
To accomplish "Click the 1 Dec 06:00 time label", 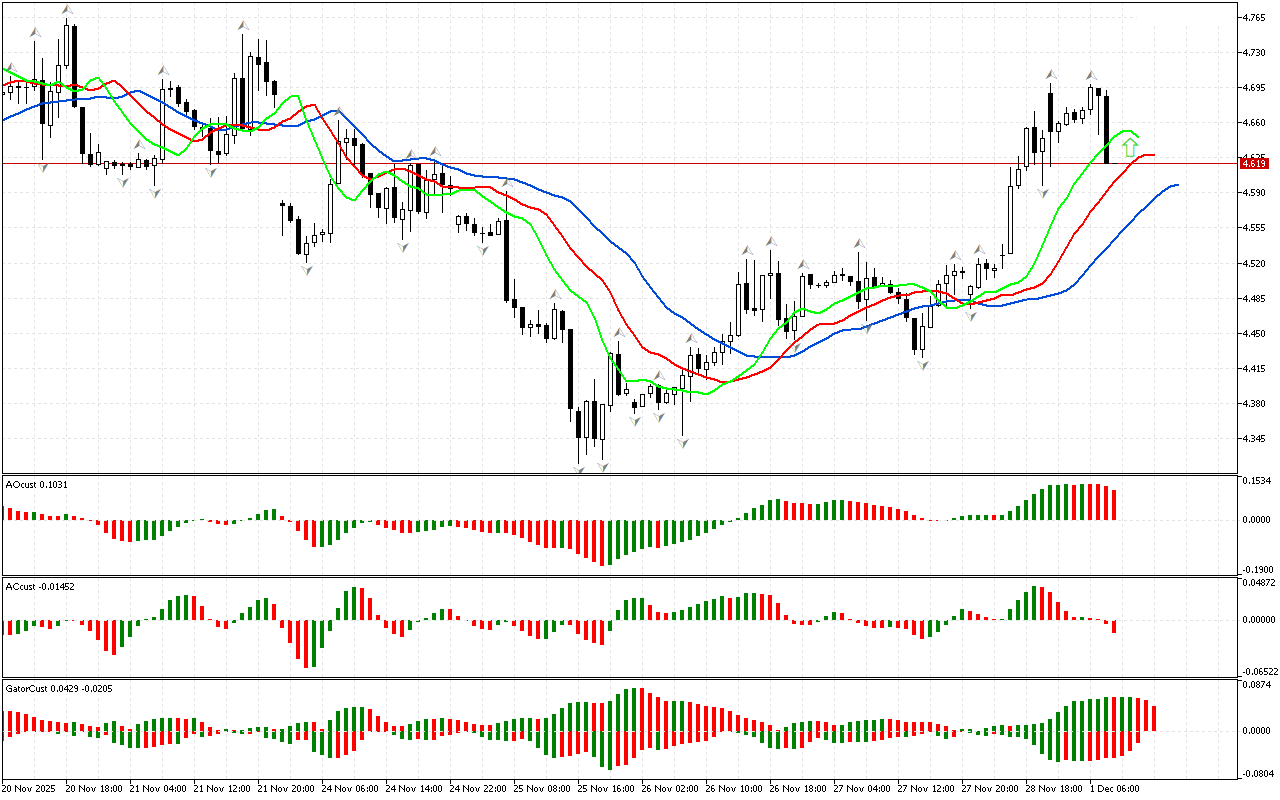I will click(1114, 789).
